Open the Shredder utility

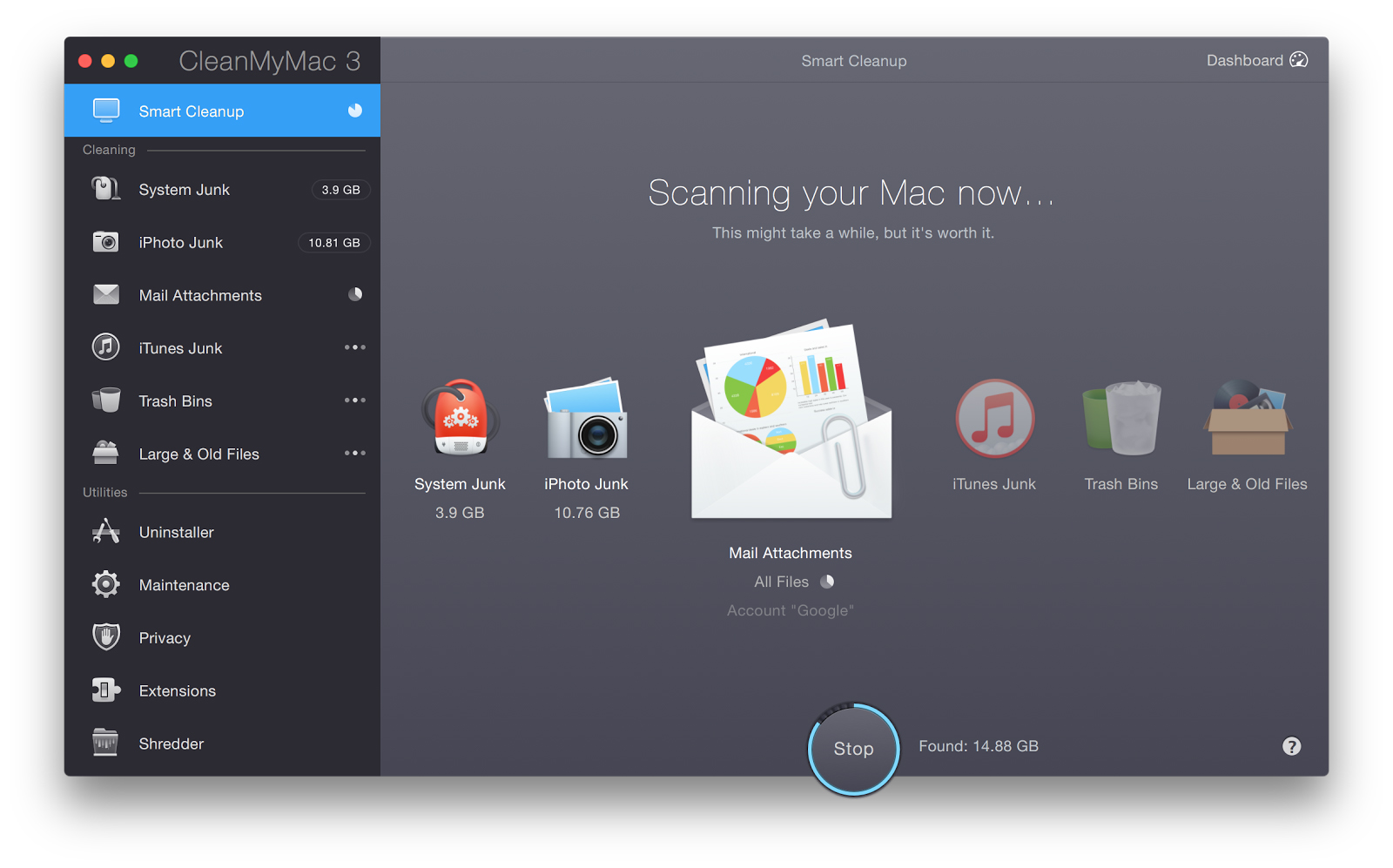[222, 744]
